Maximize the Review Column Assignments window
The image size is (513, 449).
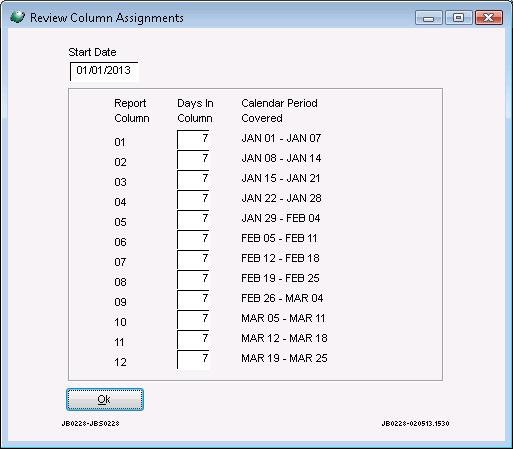tap(459, 17)
